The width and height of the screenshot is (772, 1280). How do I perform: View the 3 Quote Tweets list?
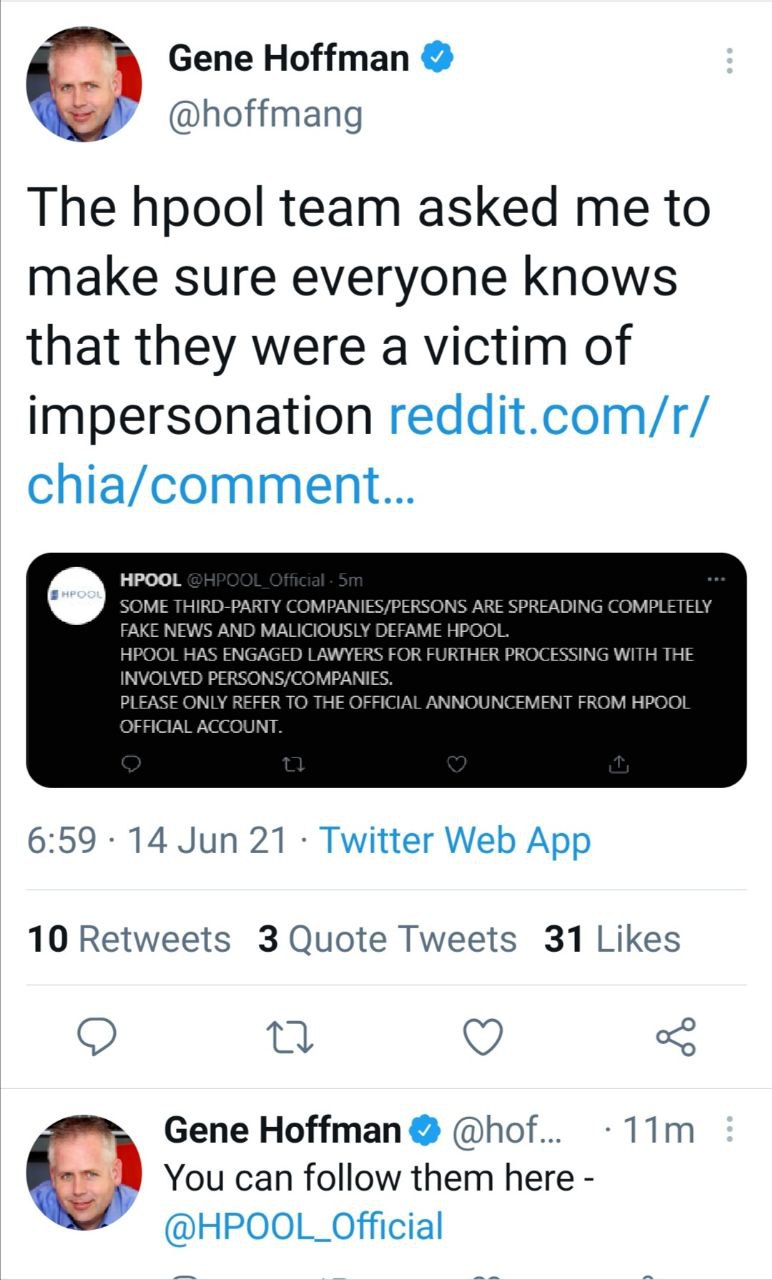(x=387, y=939)
